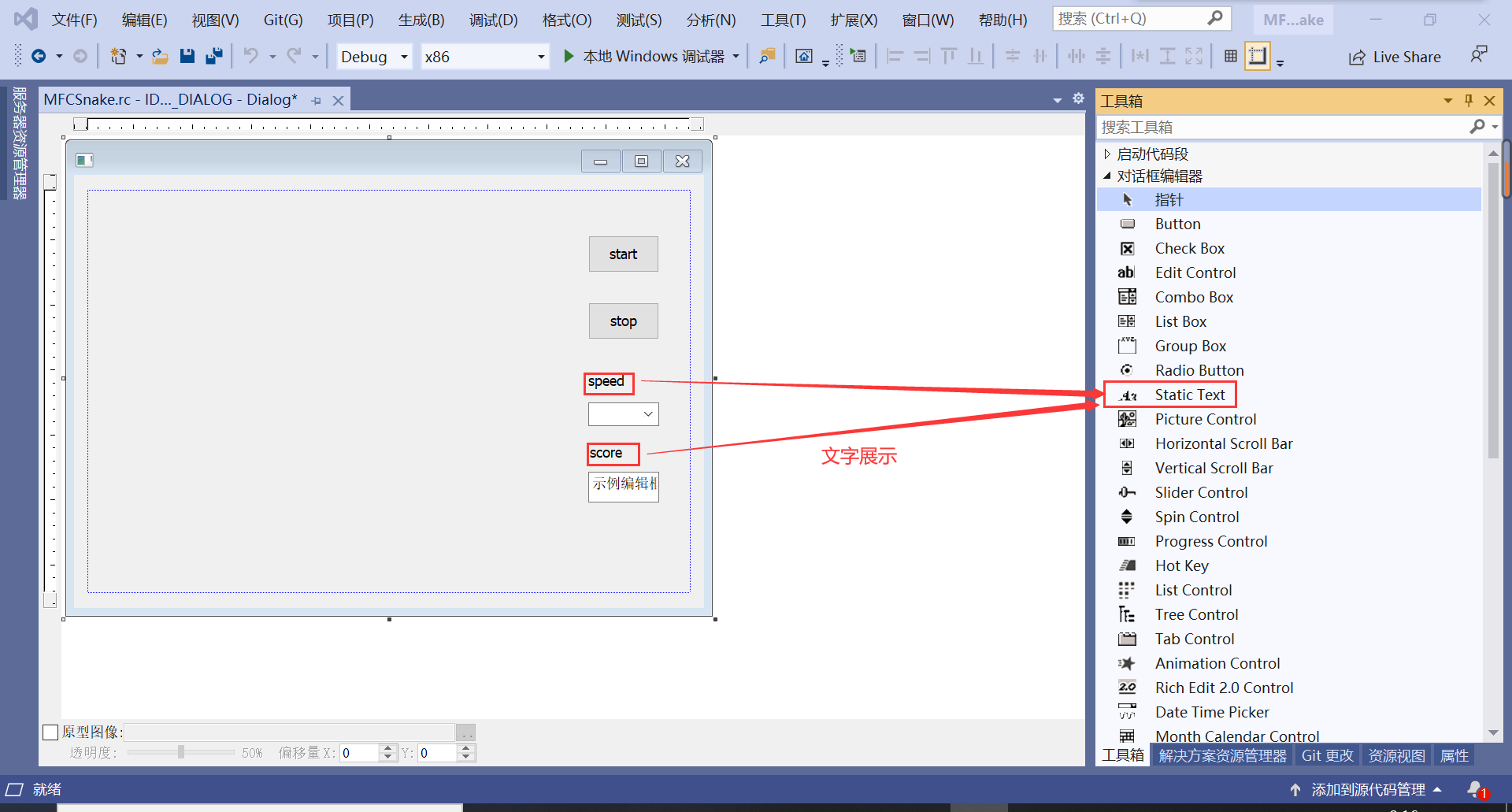Select the Static Text tool
Viewport: 1512px width, 812px height.
coord(1288,395)
